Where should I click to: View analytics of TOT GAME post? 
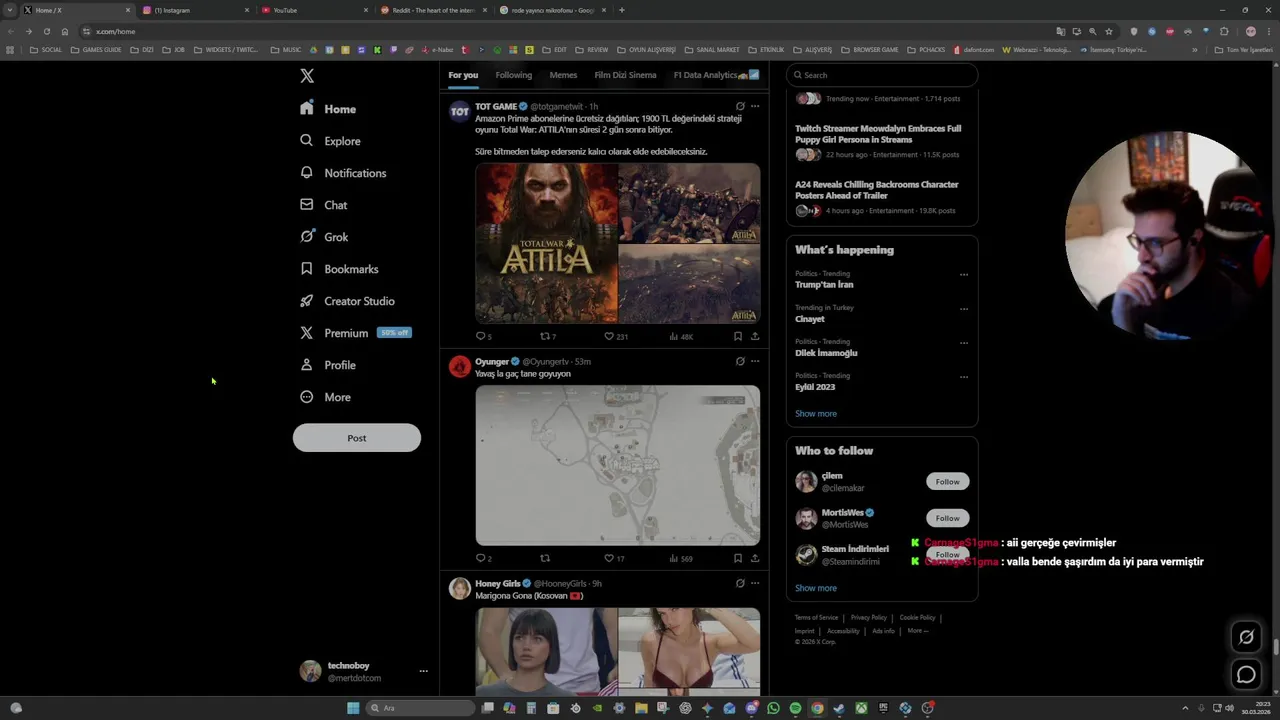[680, 336]
